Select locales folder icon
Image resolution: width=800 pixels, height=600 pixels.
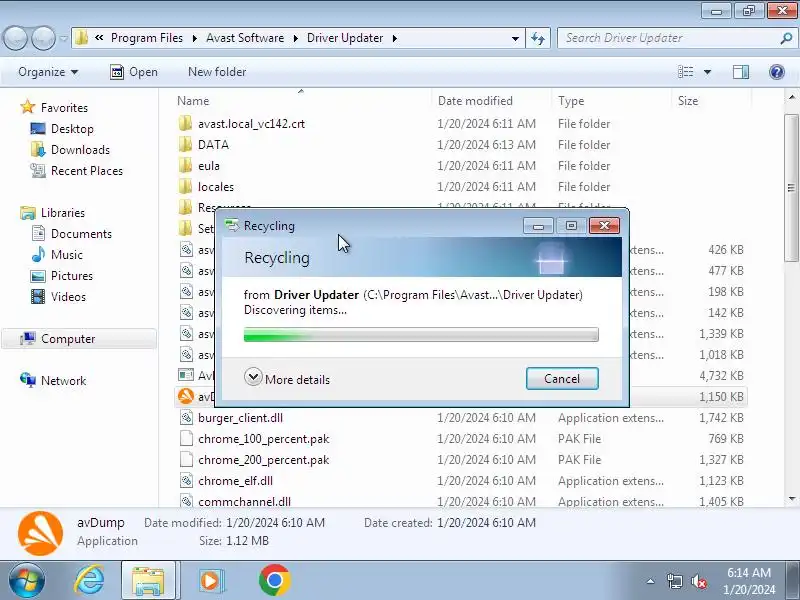coord(186,186)
